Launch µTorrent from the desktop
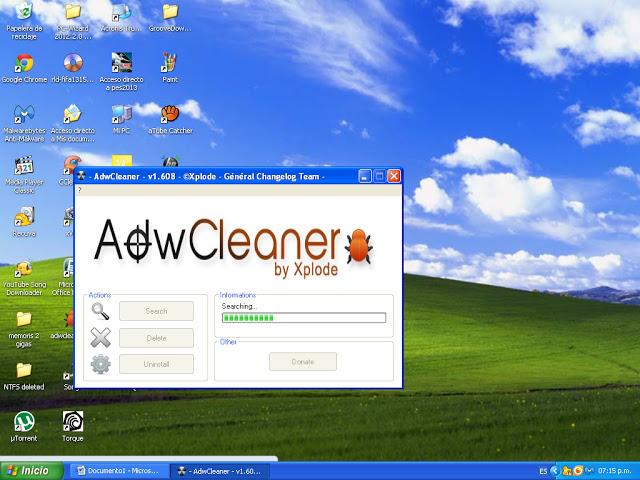Screen dimensions: 640x480 click(x=24, y=422)
